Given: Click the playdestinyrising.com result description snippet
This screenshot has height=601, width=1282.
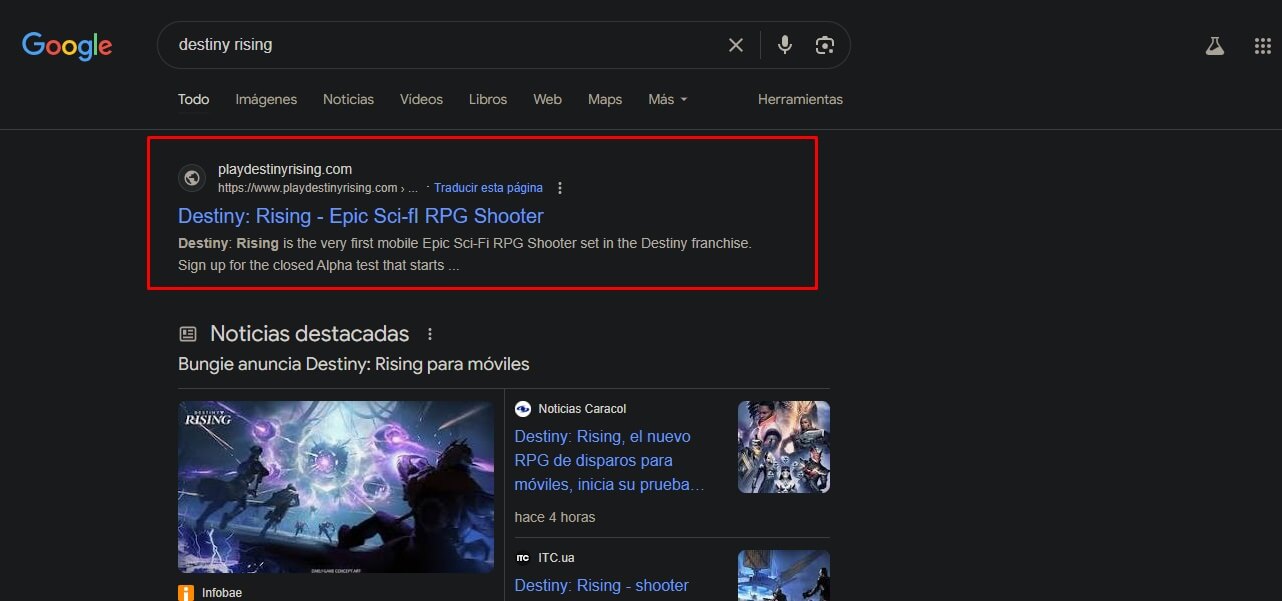Looking at the screenshot, I should click(x=465, y=254).
